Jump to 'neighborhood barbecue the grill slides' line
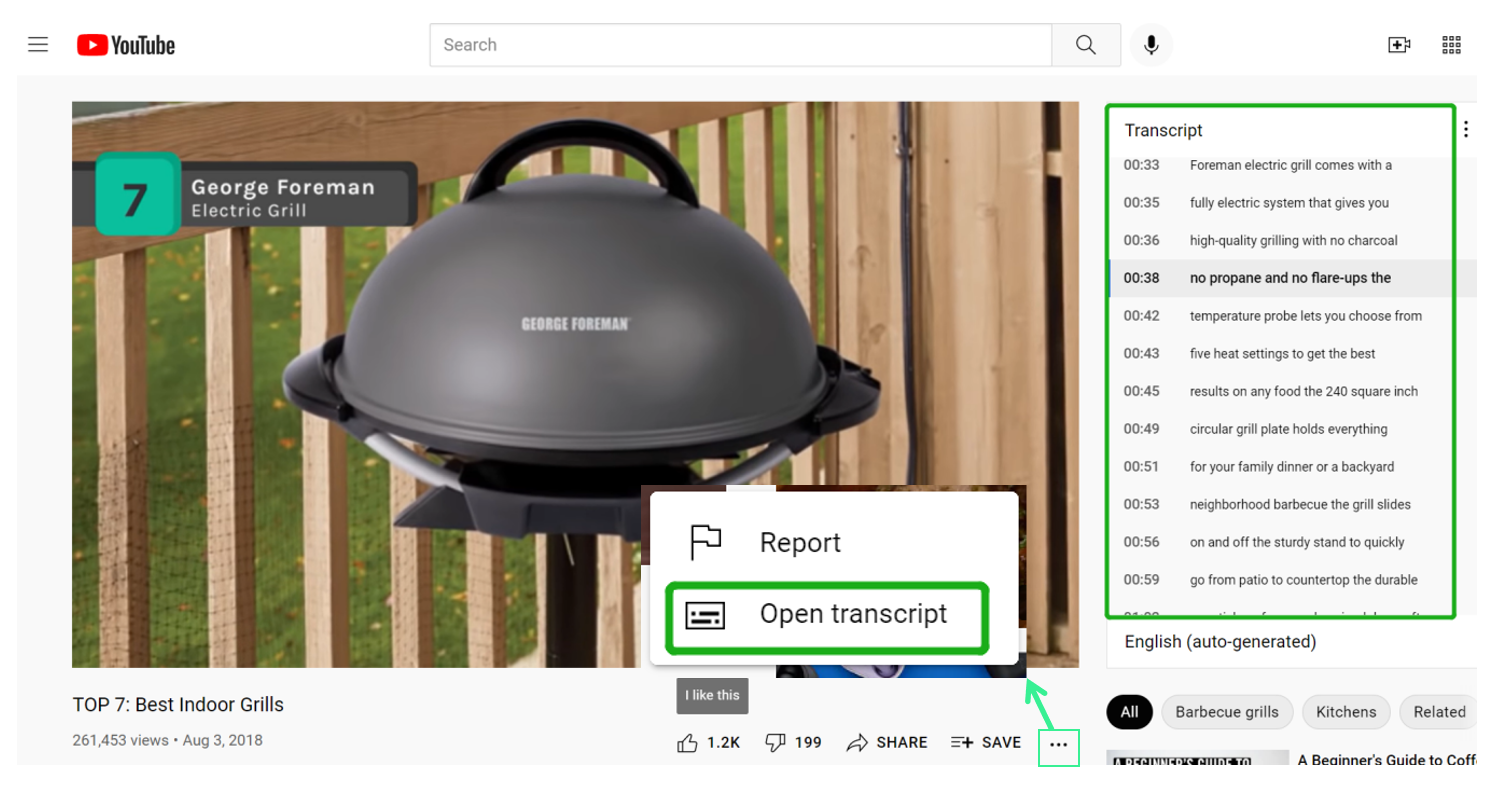Viewport: 1492px width, 785px height. (1291, 505)
